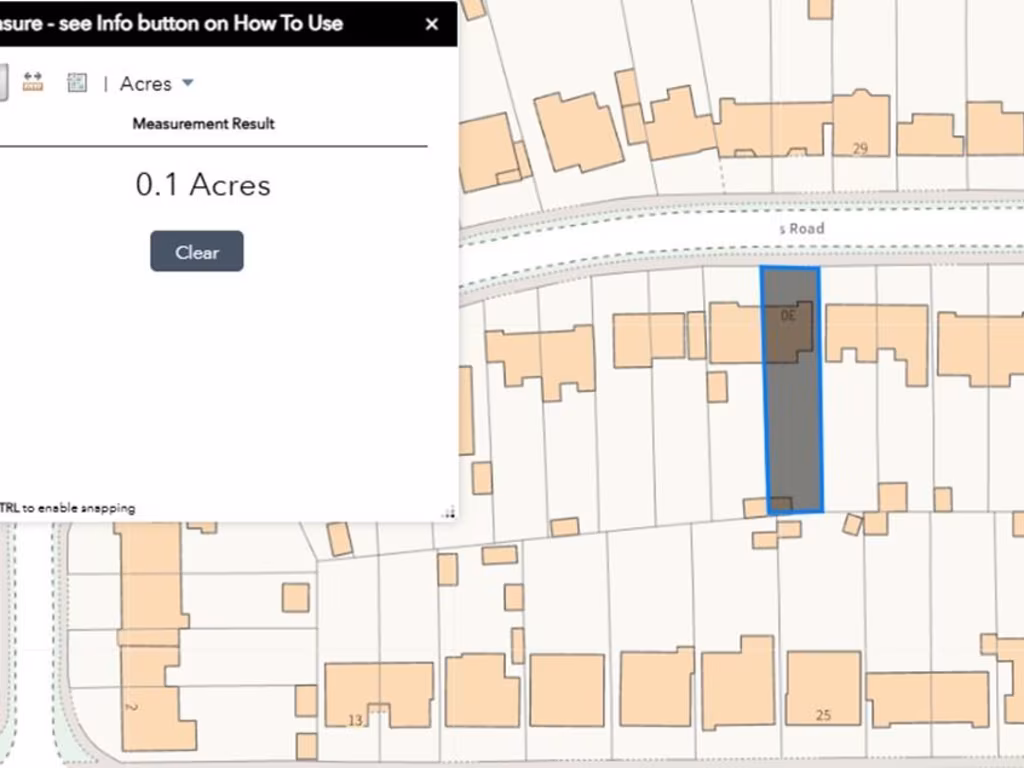Image resolution: width=1024 pixels, height=768 pixels.
Task: Click the small shed left of highlighted parcel
Action: pyautogui.click(x=717, y=387)
